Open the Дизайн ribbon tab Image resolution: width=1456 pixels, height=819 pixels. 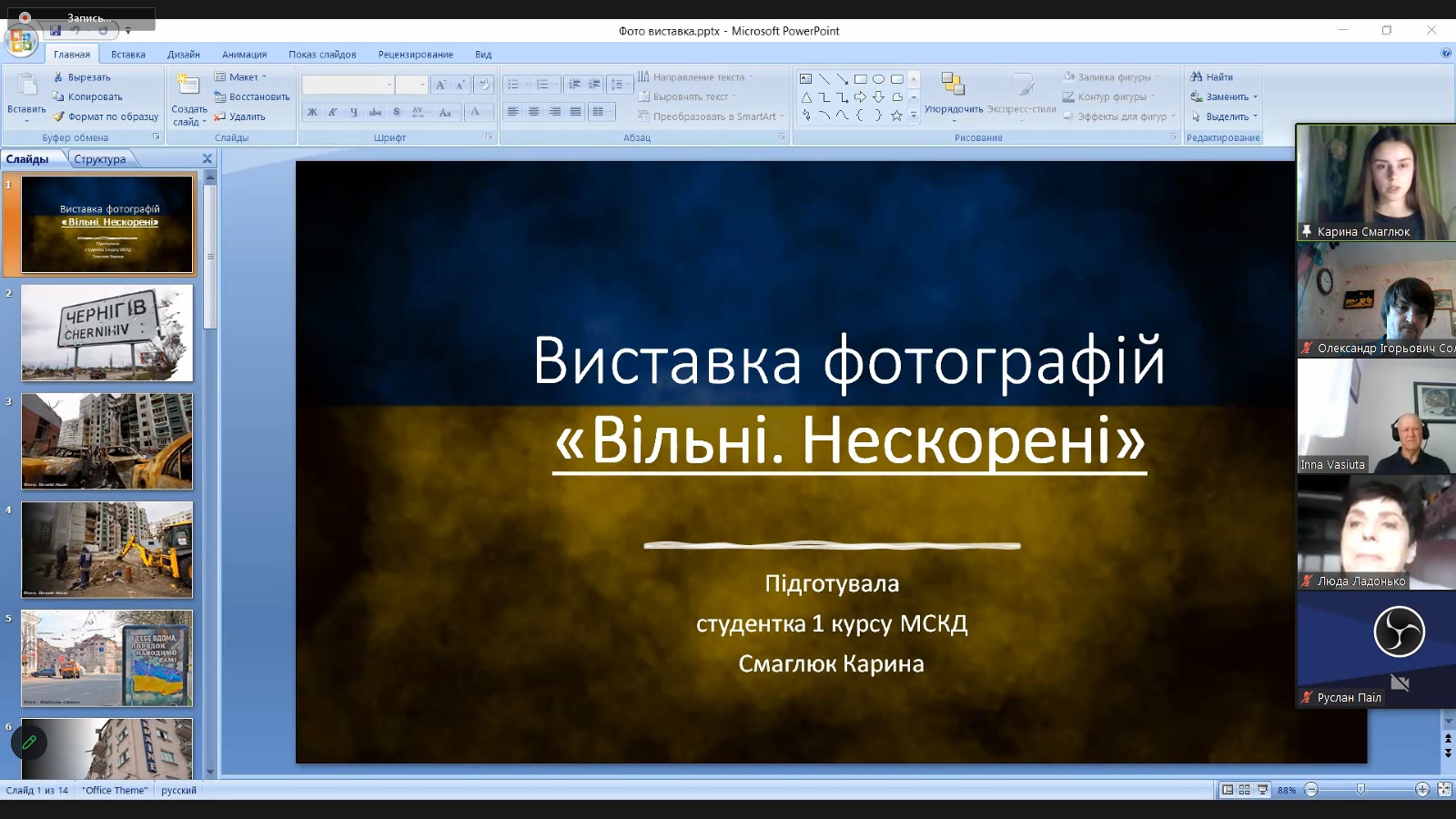pyautogui.click(x=184, y=55)
